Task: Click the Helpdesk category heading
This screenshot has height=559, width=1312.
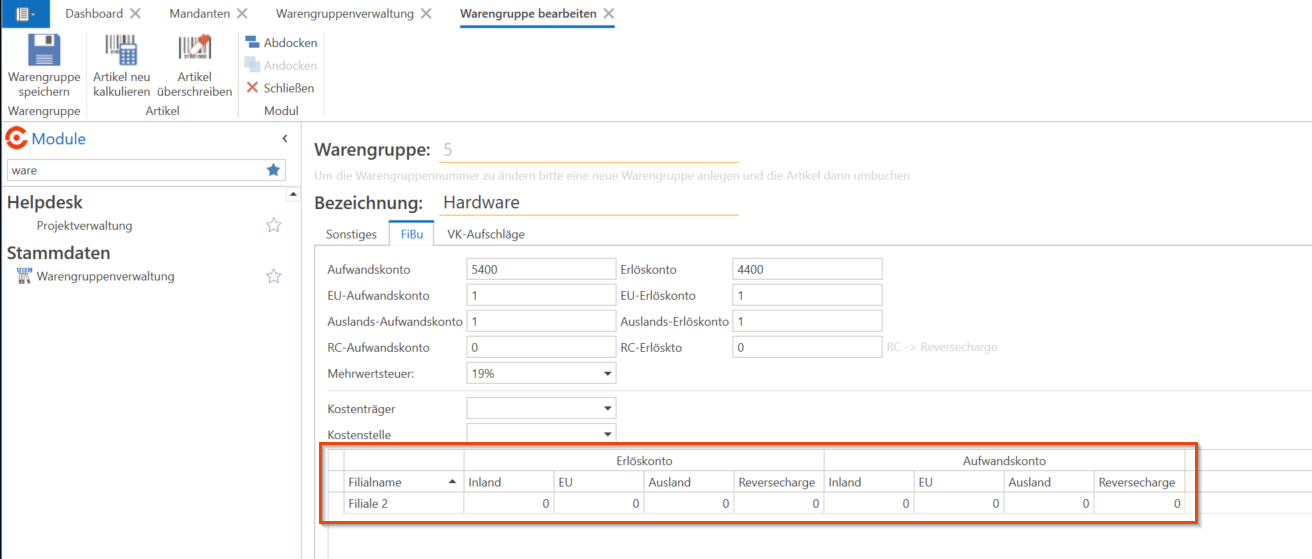Action: click(45, 202)
